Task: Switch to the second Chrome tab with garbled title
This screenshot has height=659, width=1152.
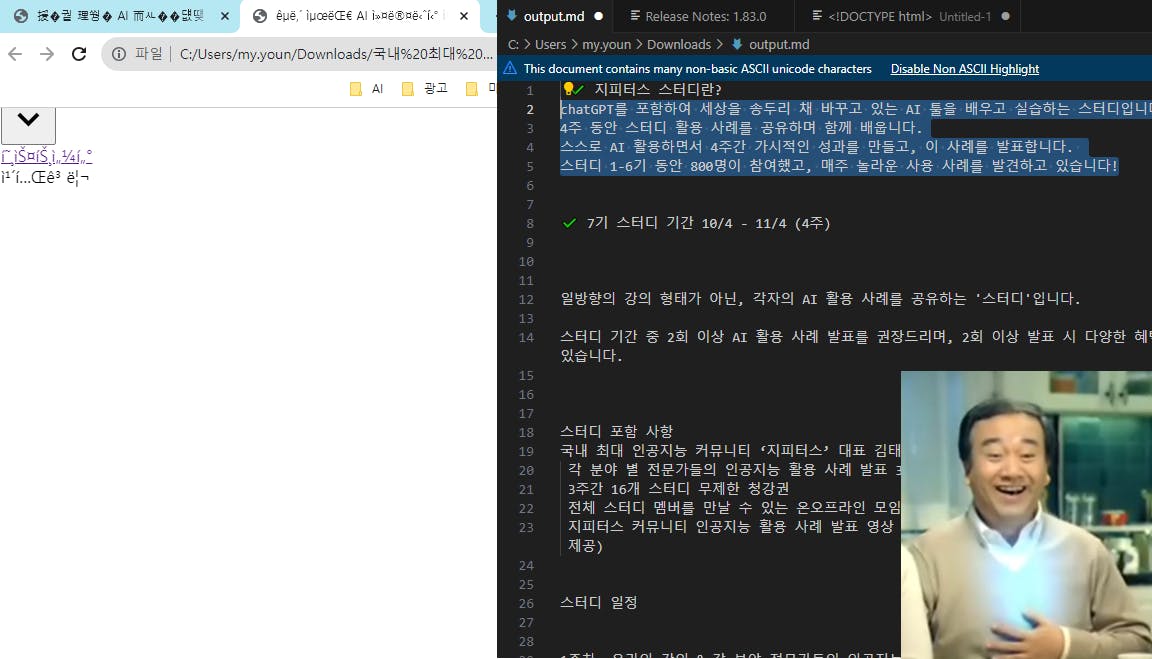Action: pos(360,15)
